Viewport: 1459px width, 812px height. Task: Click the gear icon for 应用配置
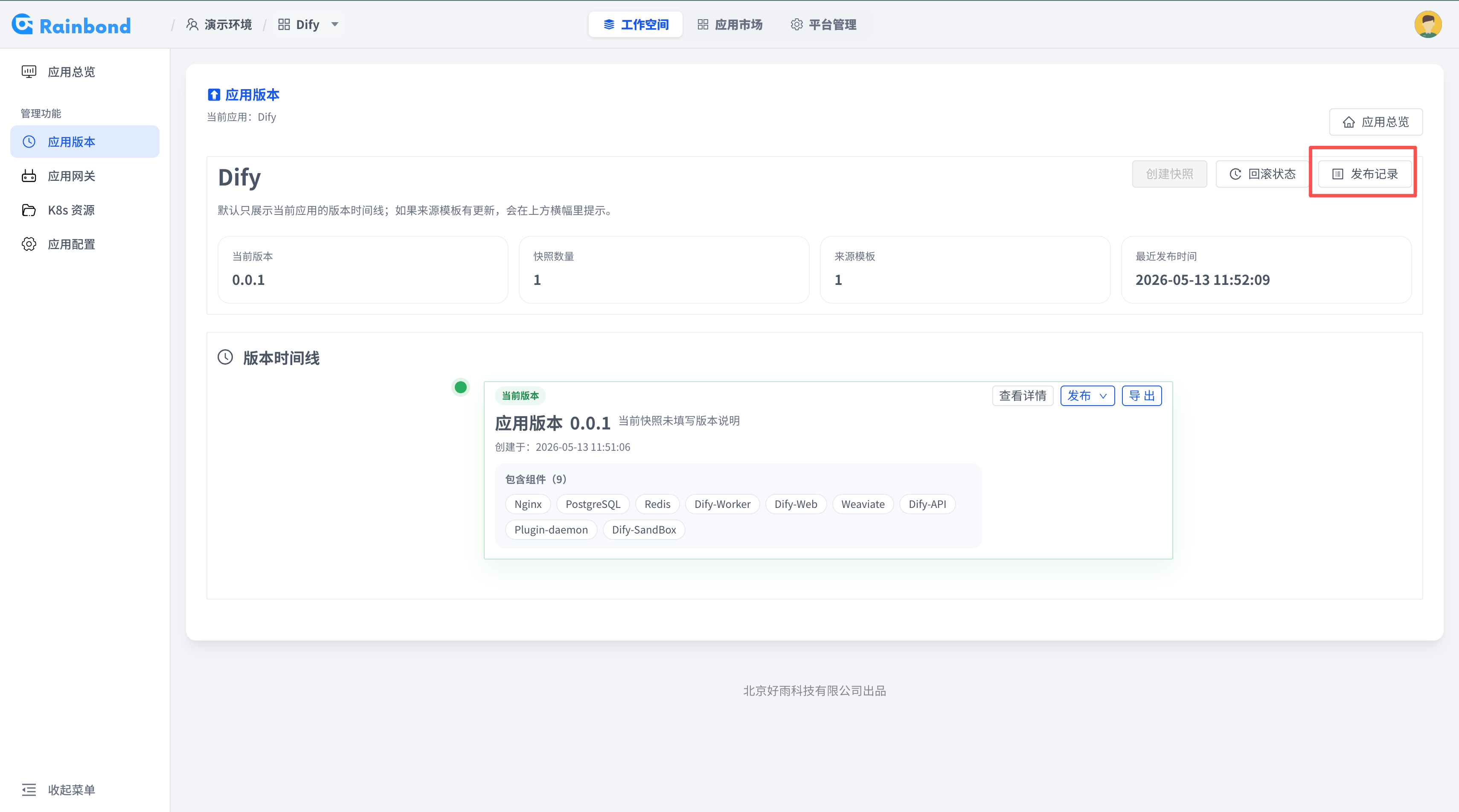29,244
